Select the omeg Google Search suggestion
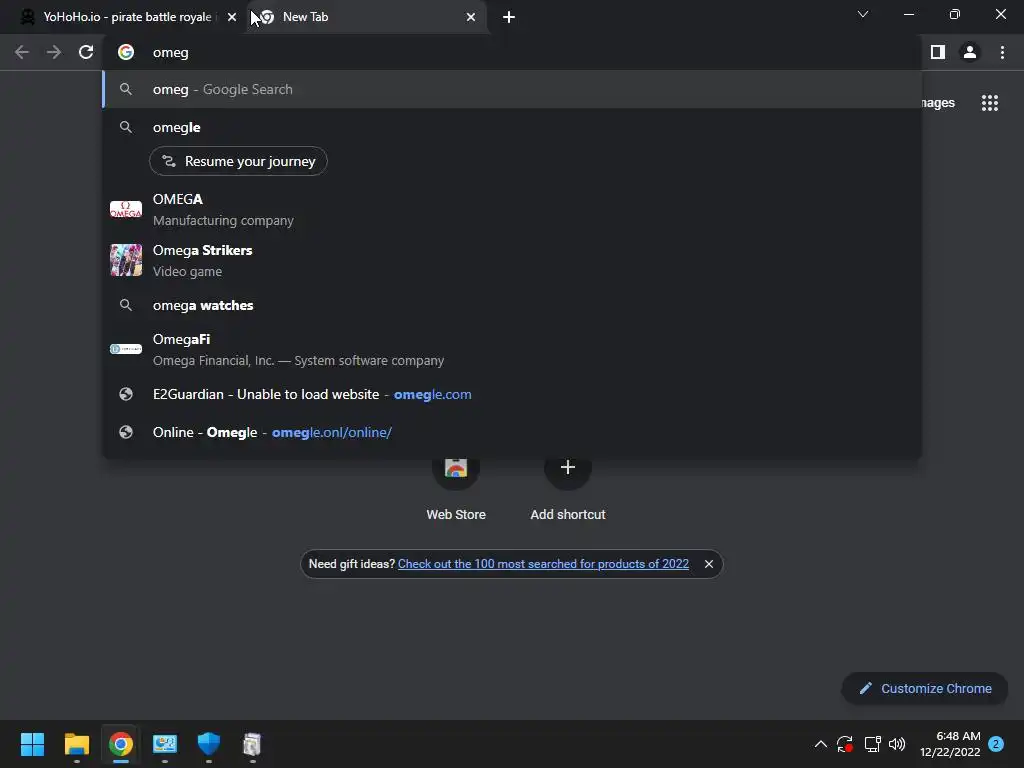Image resolution: width=1024 pixels, height=768 pixels. [x=512, y=89]
